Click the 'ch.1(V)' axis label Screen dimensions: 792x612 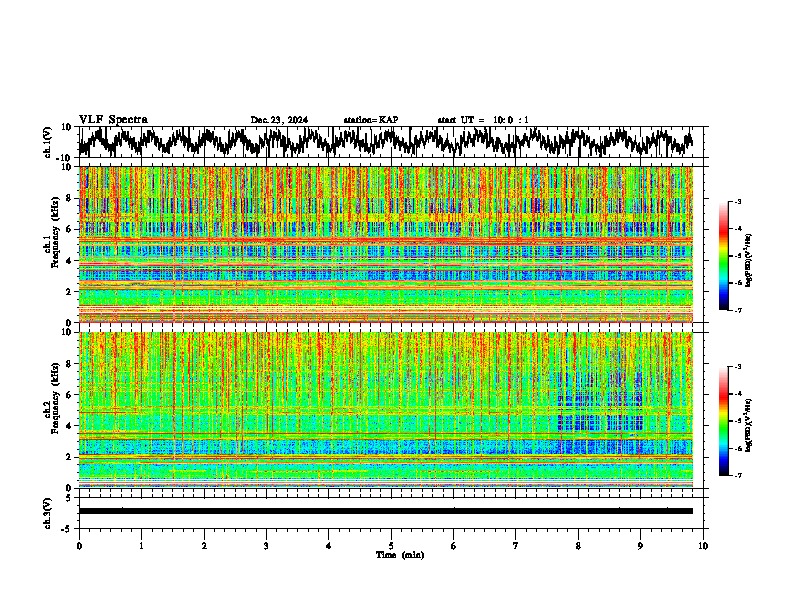(48, 143)
